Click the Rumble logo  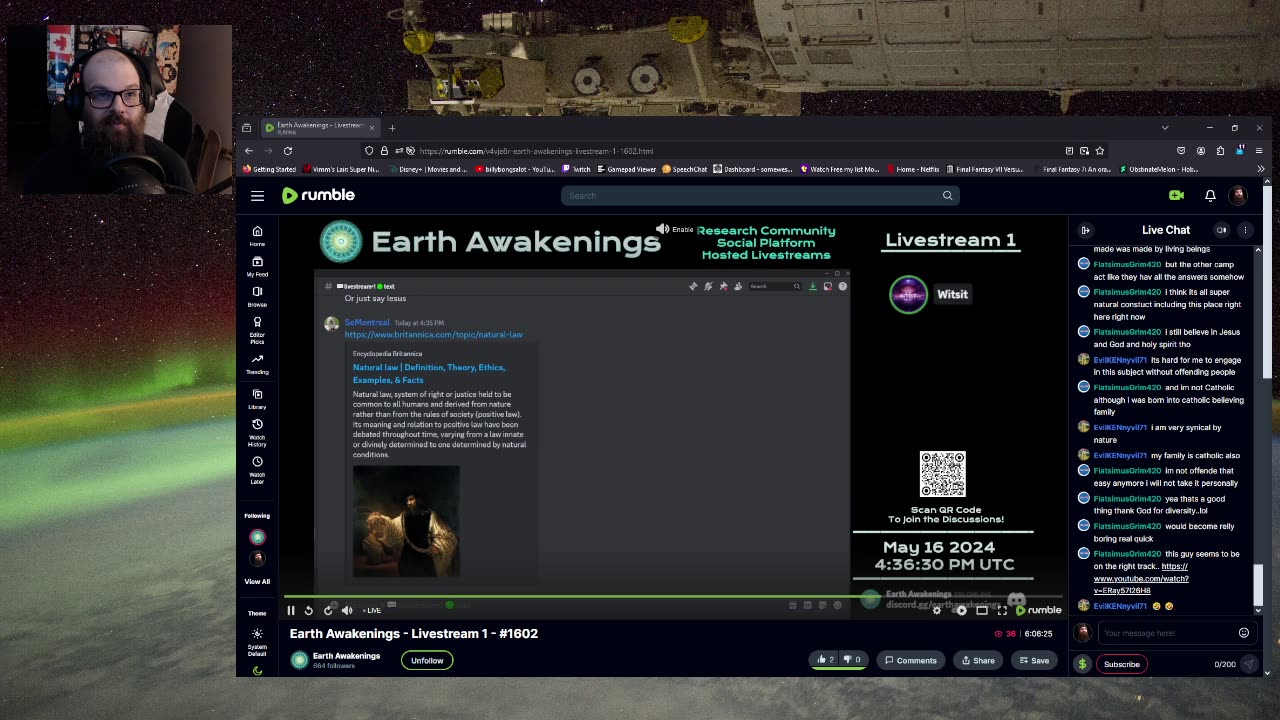coord(318,195)
